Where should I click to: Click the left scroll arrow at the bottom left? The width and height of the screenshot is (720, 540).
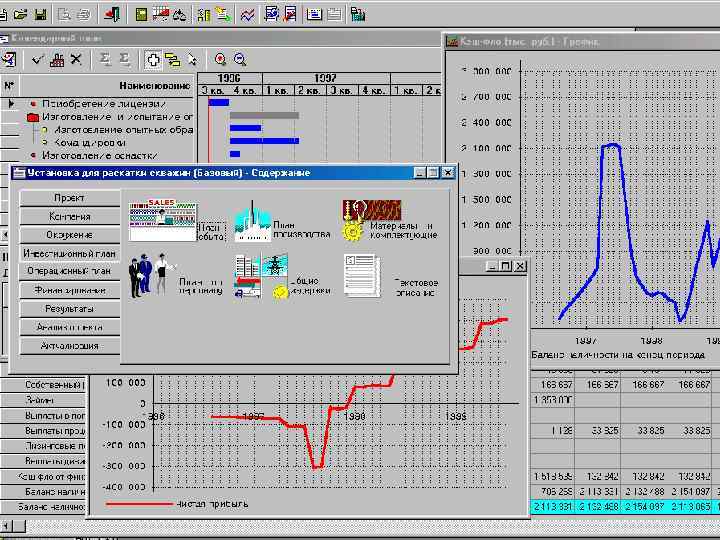tap(6, 525)
